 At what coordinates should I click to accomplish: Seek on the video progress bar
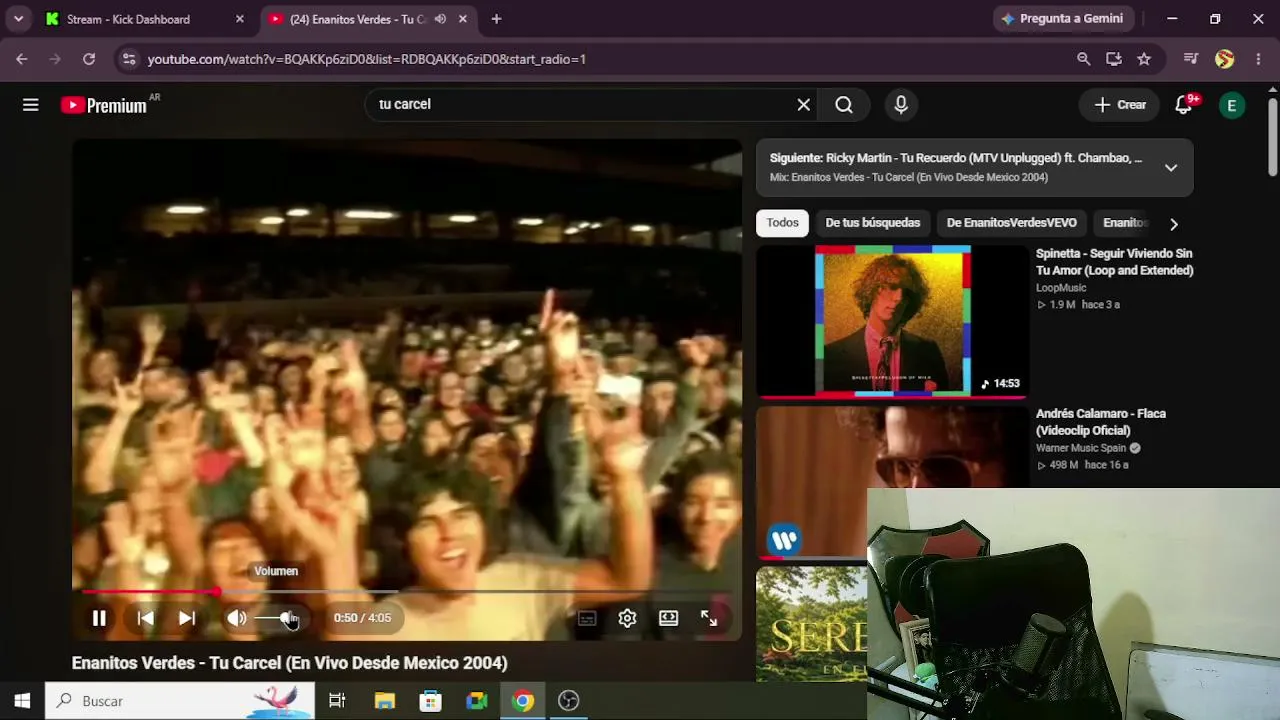point(407,592)
